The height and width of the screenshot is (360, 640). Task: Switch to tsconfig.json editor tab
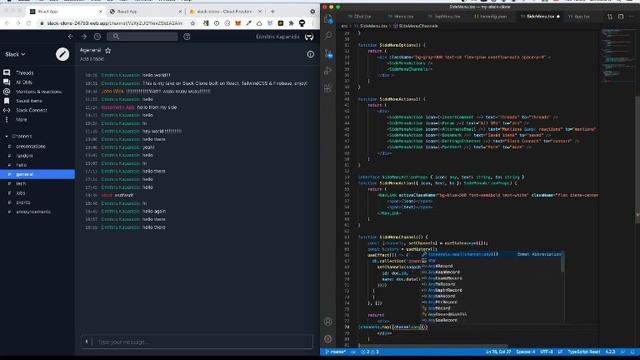(491, 16)
